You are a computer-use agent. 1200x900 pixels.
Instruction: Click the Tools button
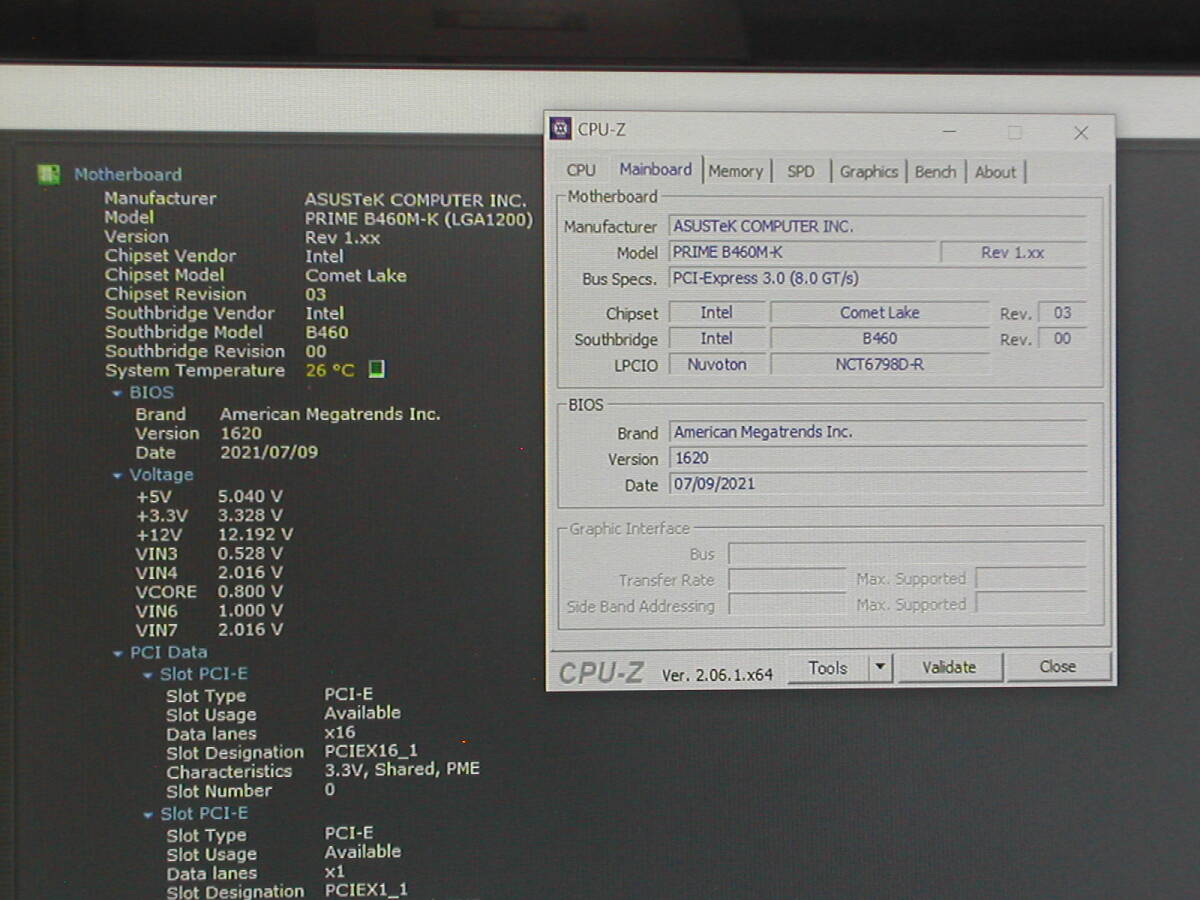click(828, 667)
